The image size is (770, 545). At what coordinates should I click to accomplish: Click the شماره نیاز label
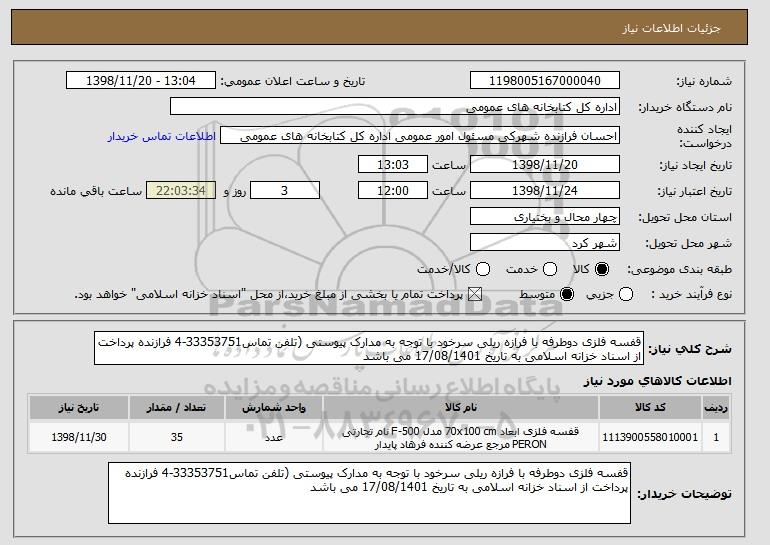coord(704,81)
